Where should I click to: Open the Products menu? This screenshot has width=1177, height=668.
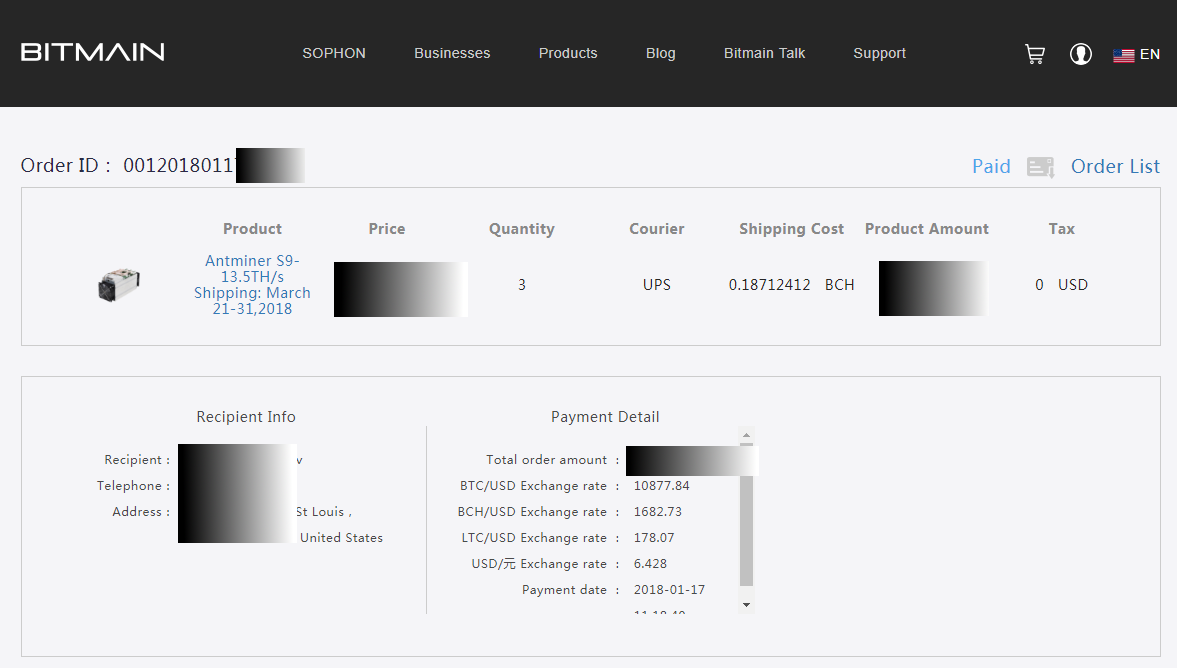click(568, 53)
